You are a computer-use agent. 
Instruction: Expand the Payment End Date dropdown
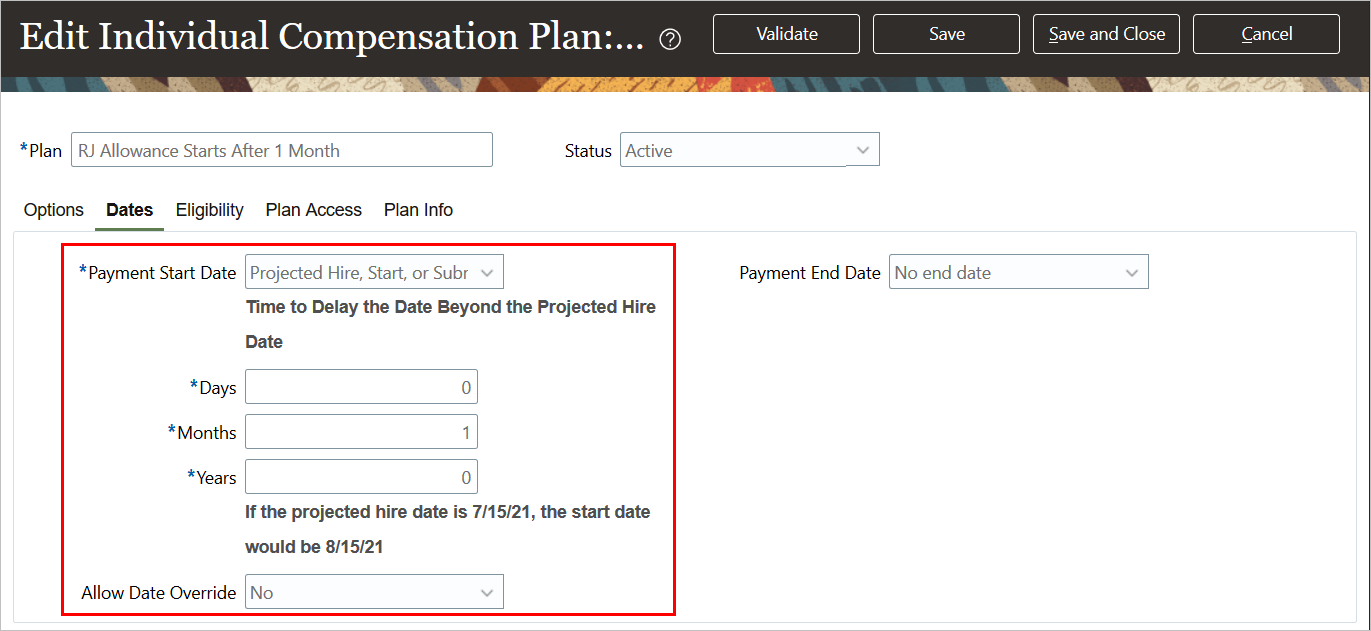click(x=1018, y=273)
